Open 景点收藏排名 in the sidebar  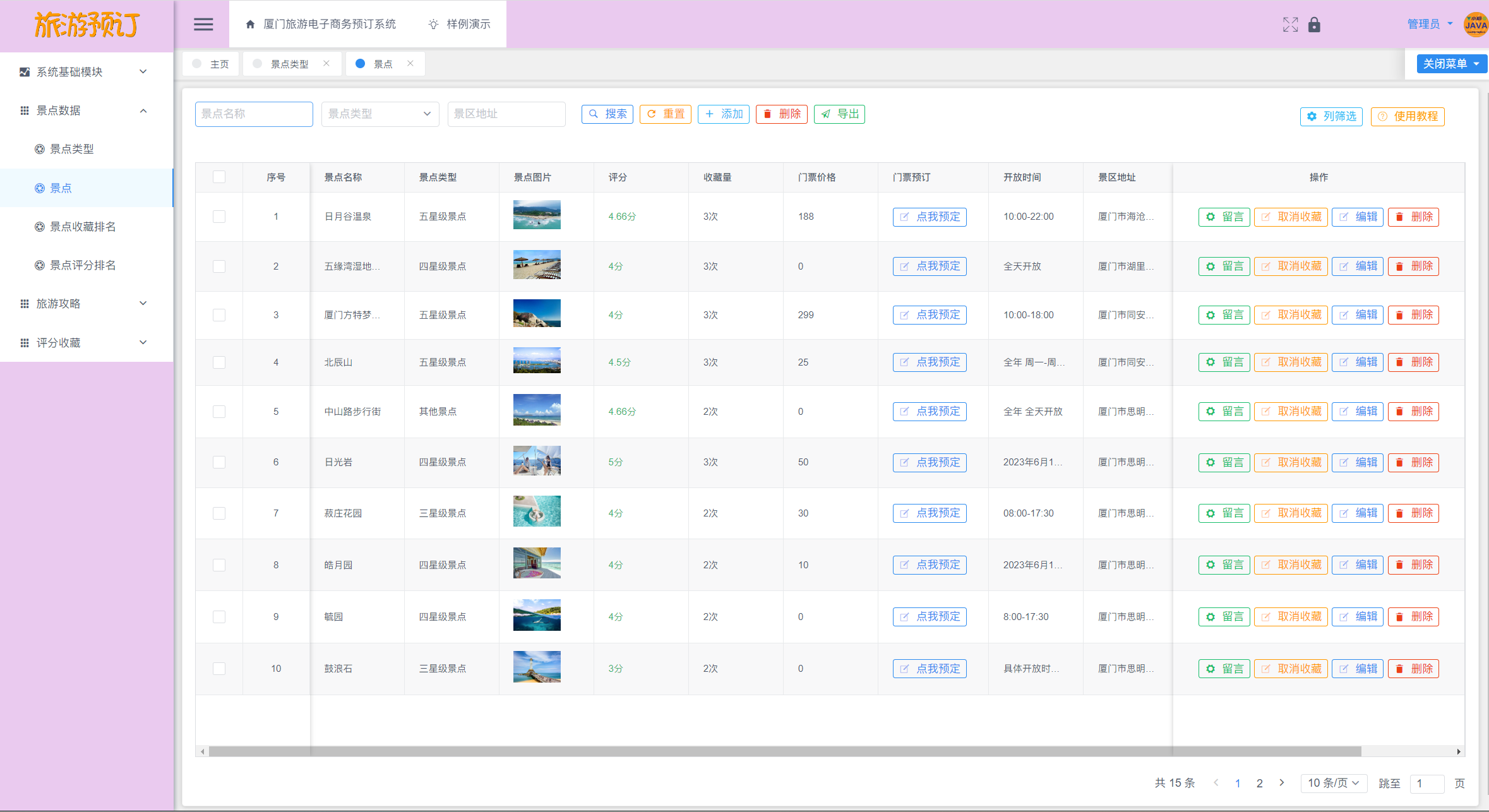(x=83, y=227)
